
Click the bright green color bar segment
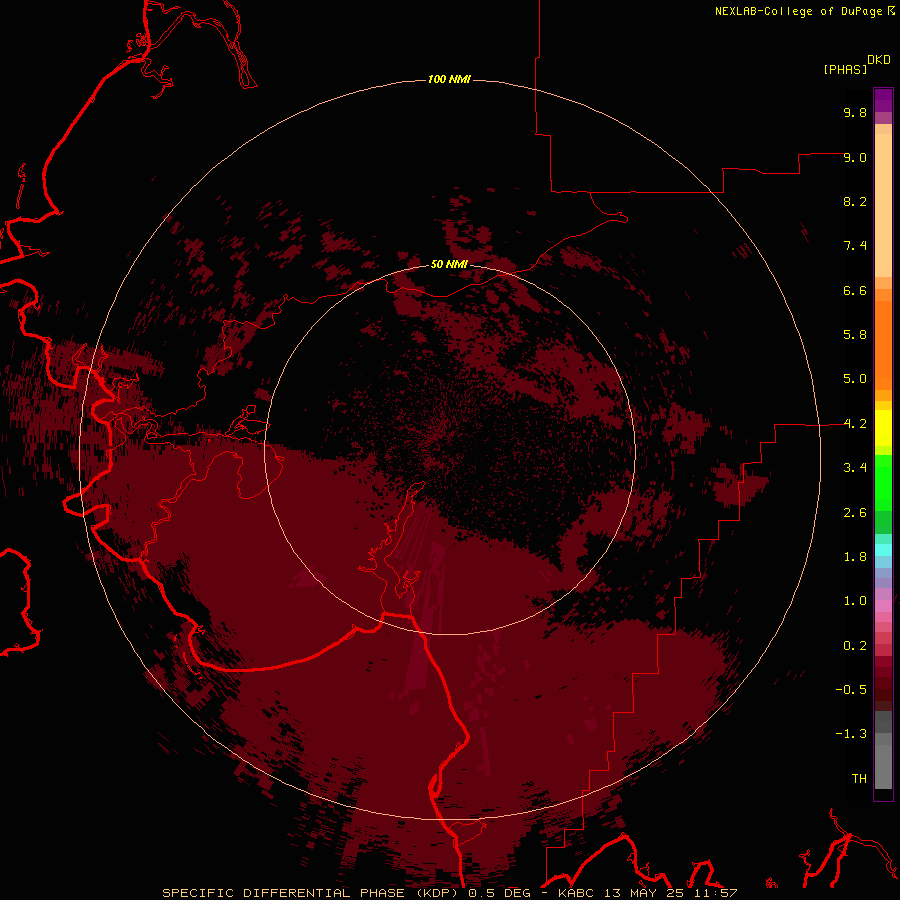click(883, 482)
